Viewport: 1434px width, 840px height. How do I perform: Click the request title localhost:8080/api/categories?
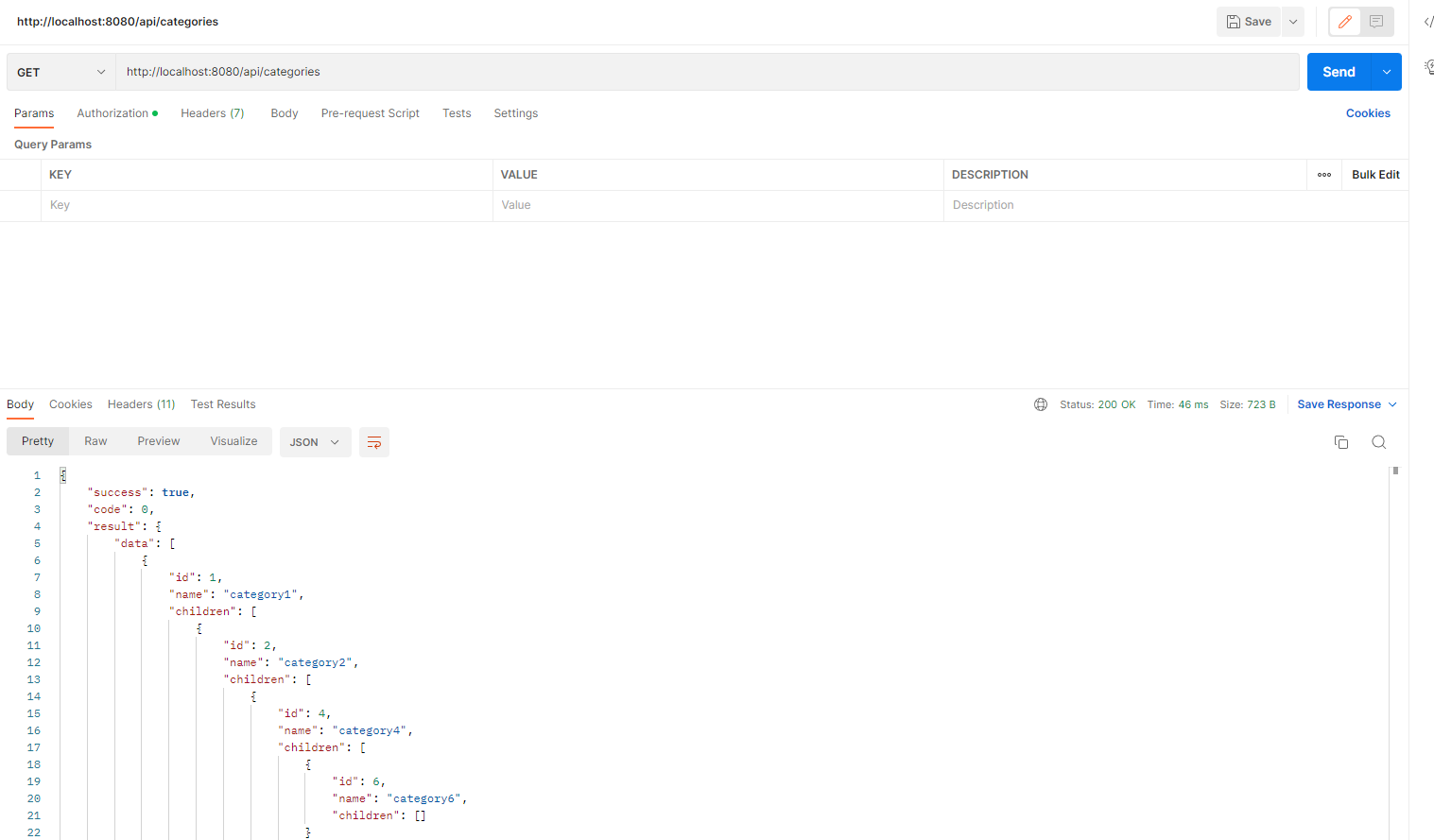(x=117, y=22)
